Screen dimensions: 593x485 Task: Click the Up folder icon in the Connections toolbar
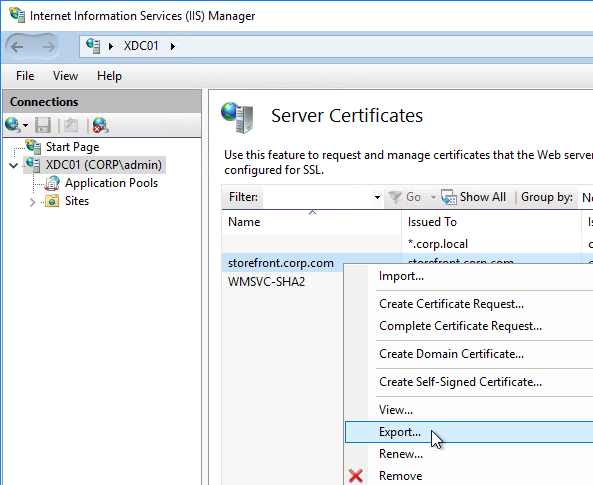tap(71, 125)
